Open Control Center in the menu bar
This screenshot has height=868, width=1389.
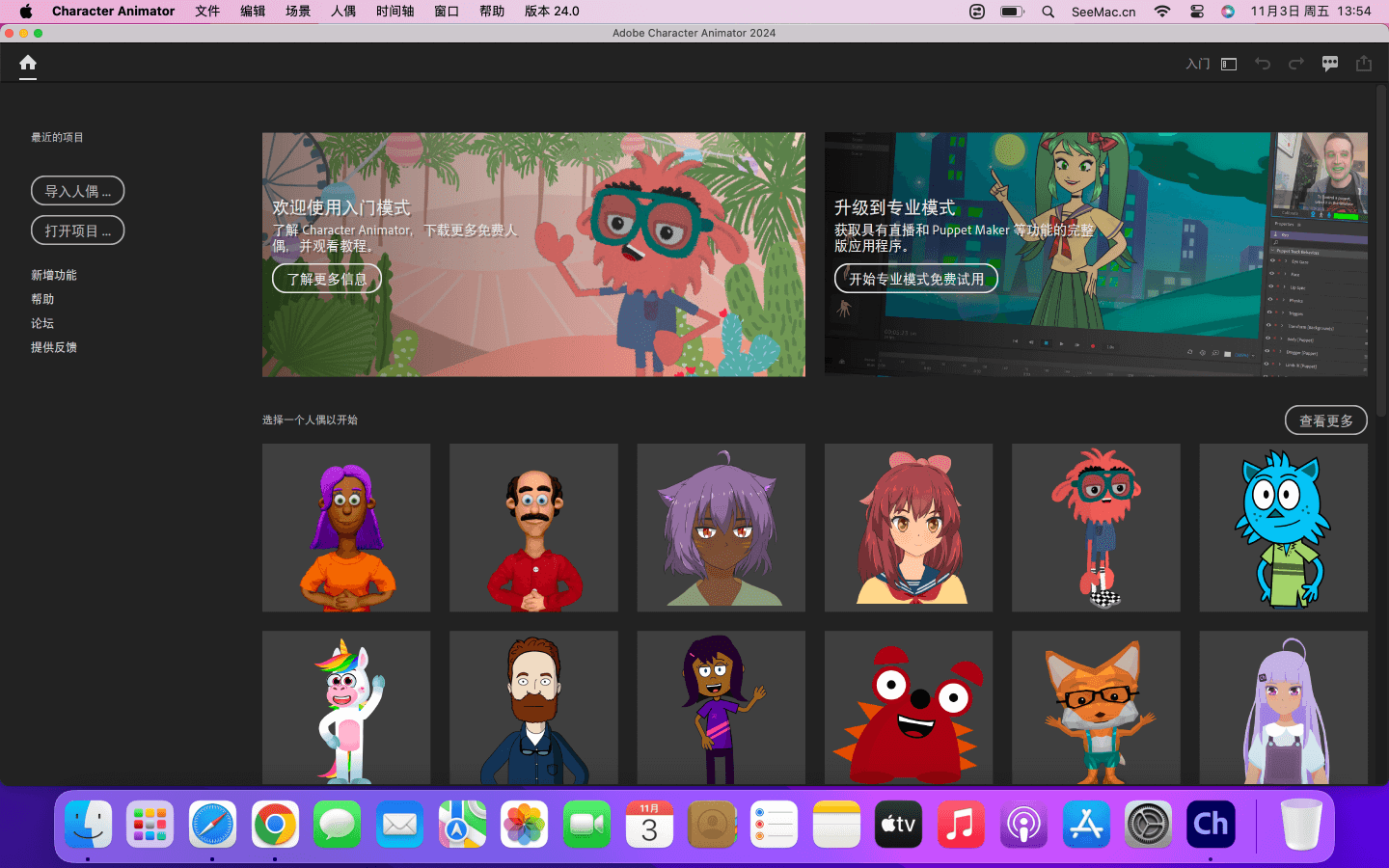click(1197, 12)
